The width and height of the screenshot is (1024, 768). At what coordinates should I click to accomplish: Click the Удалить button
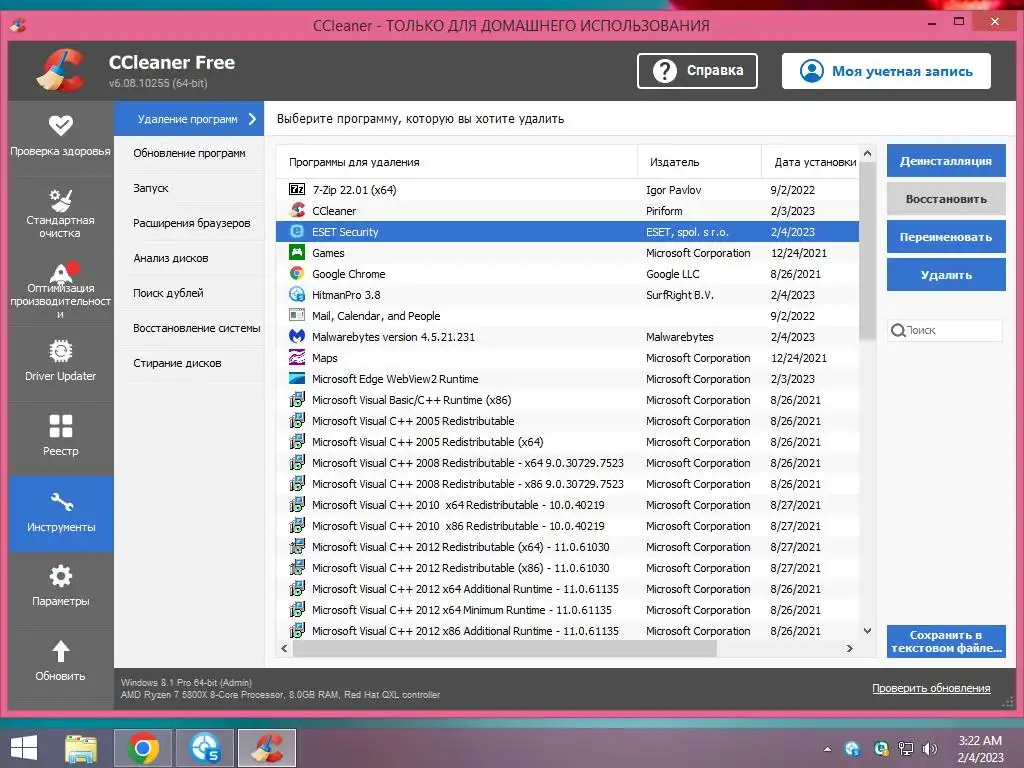point(946,274)
